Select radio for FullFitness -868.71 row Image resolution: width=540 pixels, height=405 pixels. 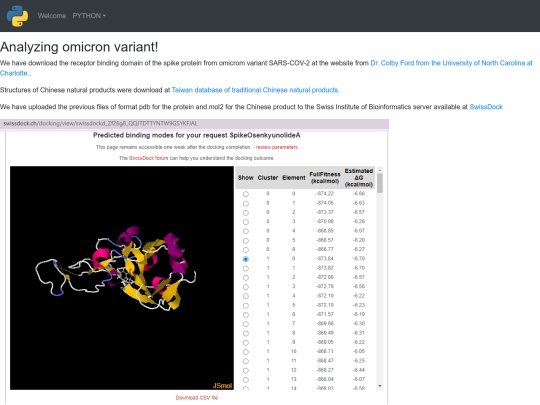tap(246, 352)
